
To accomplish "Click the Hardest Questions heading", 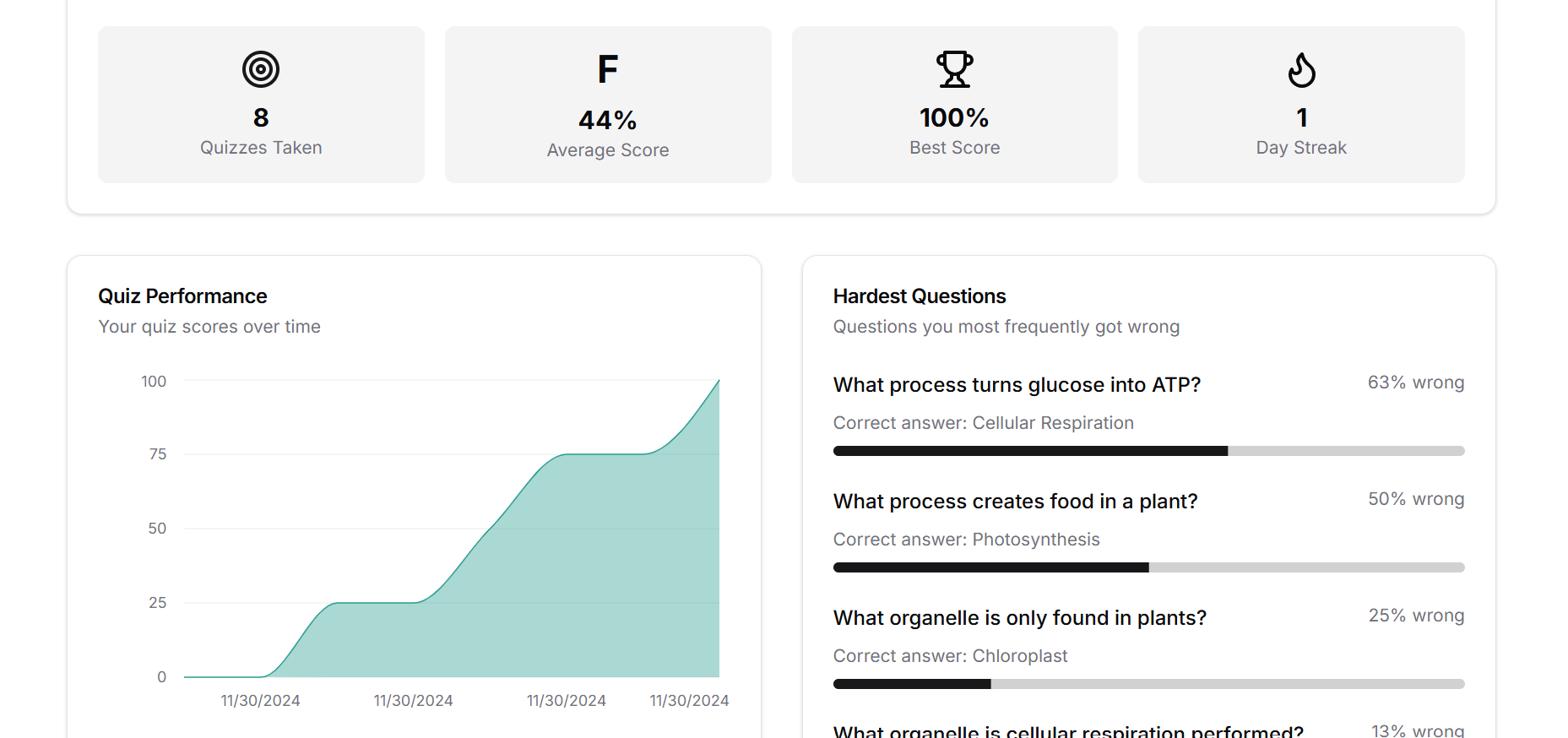I will tap(920, 296).
